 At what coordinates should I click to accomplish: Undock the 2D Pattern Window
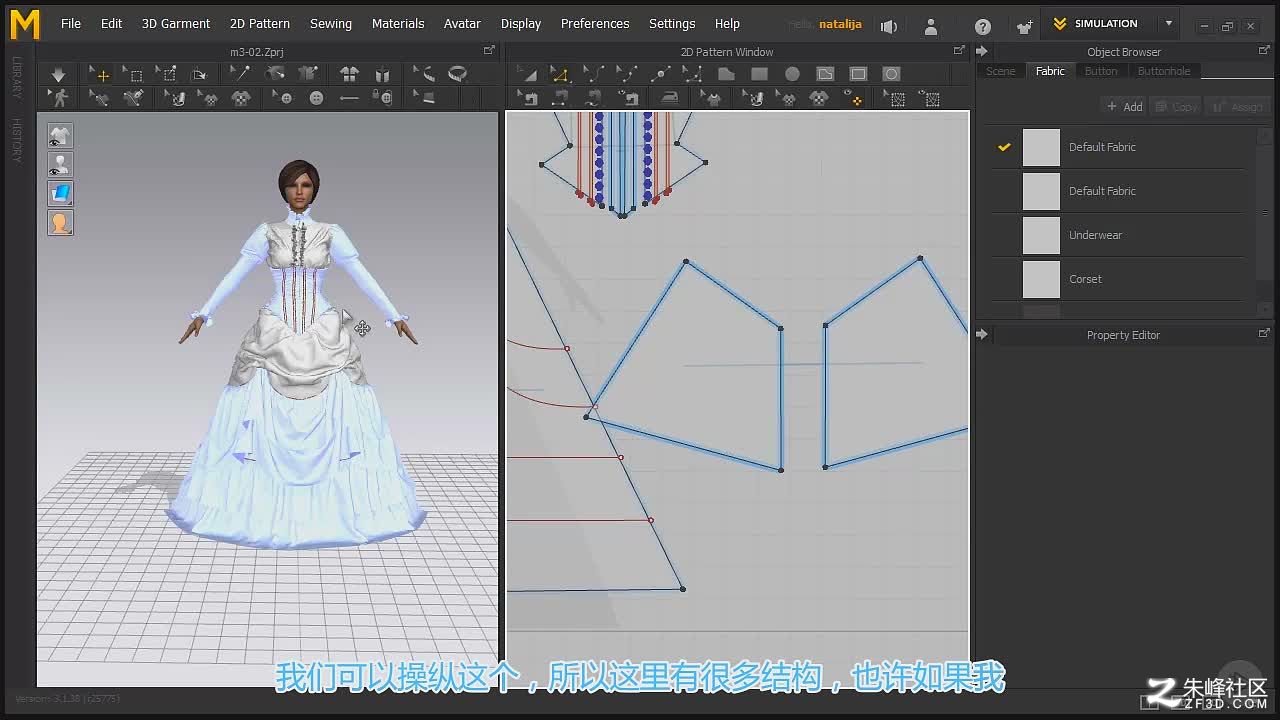pos(959,50)
